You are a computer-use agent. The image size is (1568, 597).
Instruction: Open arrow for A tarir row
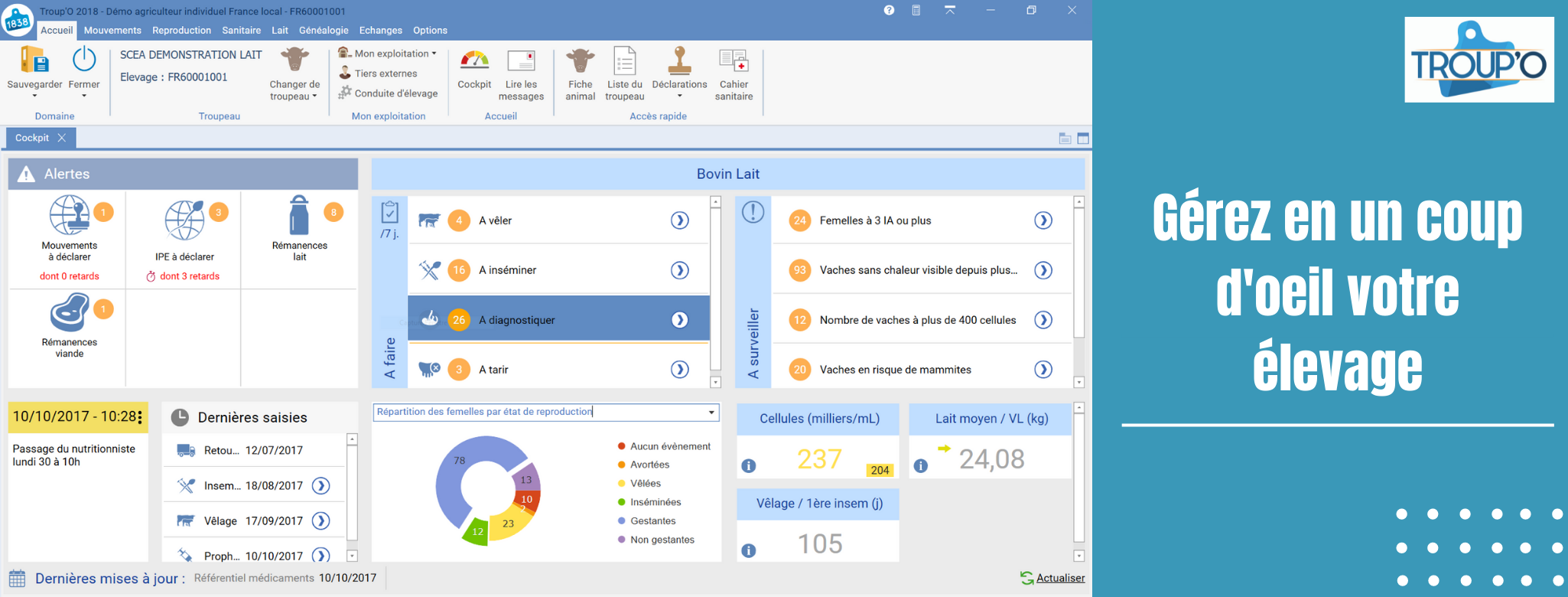coord(679,370)
